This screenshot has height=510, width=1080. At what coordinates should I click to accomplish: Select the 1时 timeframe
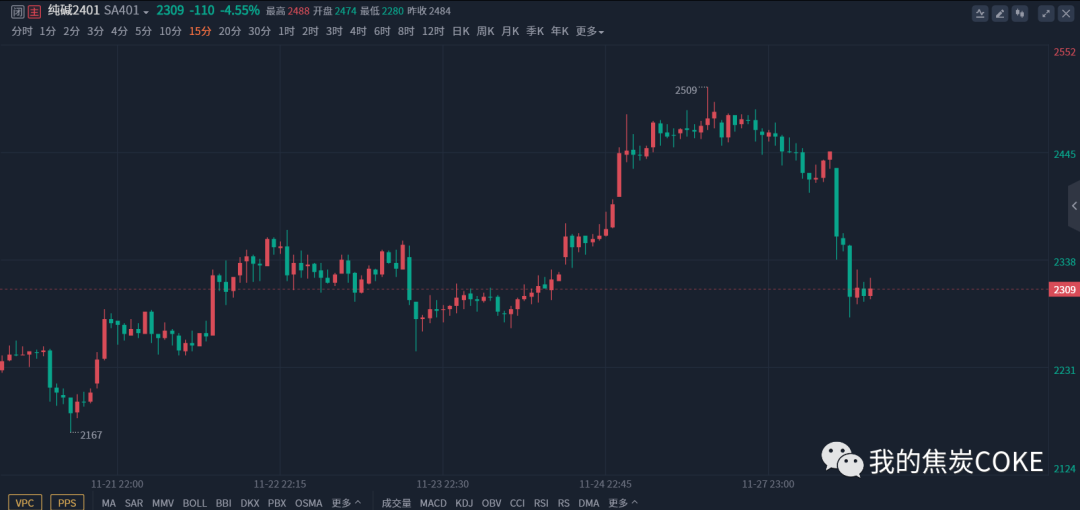pos(287,31)
